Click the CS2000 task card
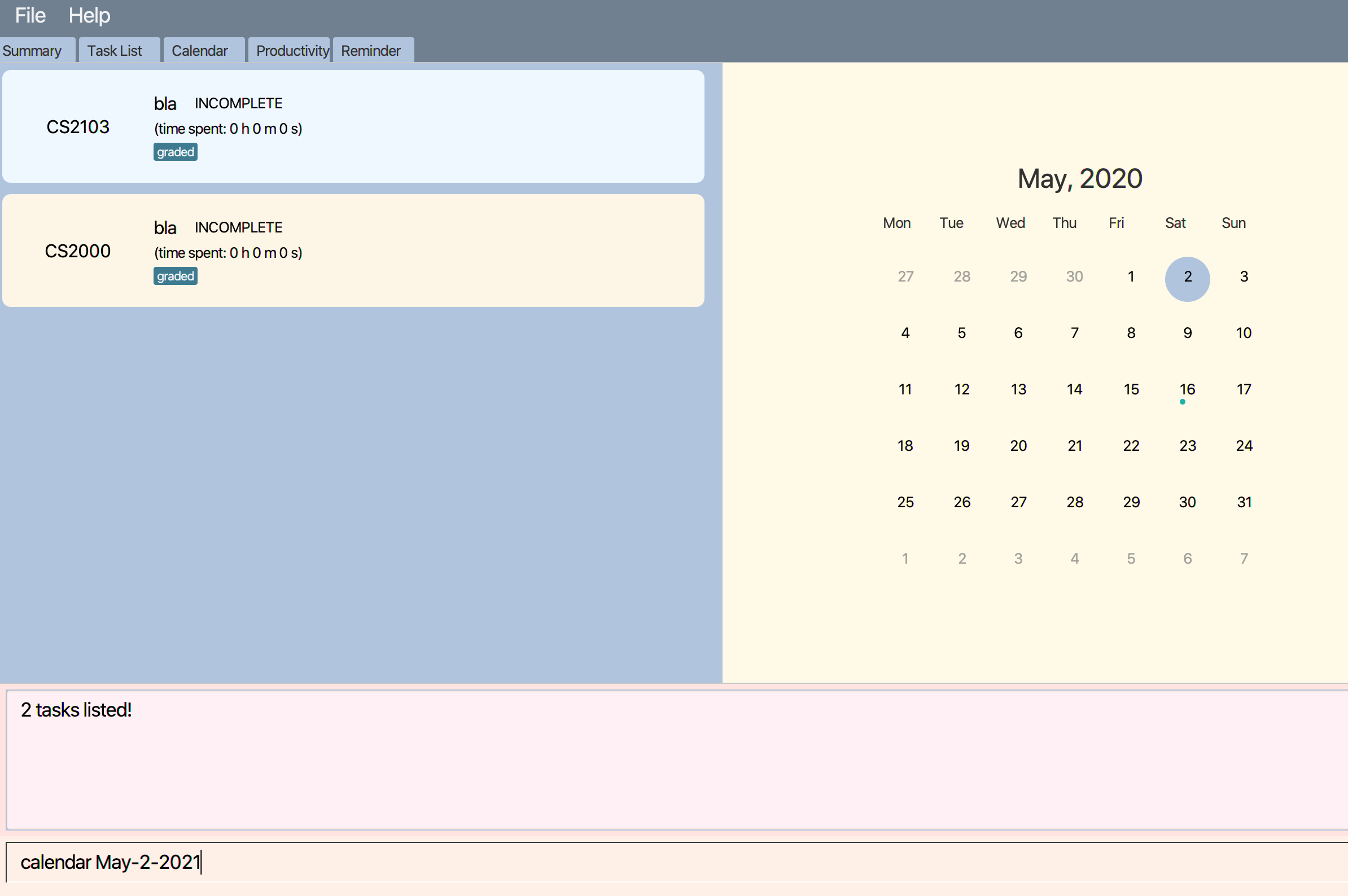Screen dimensions: 1348x896 click(x=353, y=251)
